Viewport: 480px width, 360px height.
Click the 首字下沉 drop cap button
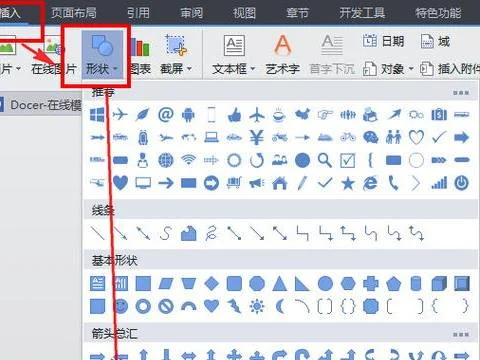point(332,55)
